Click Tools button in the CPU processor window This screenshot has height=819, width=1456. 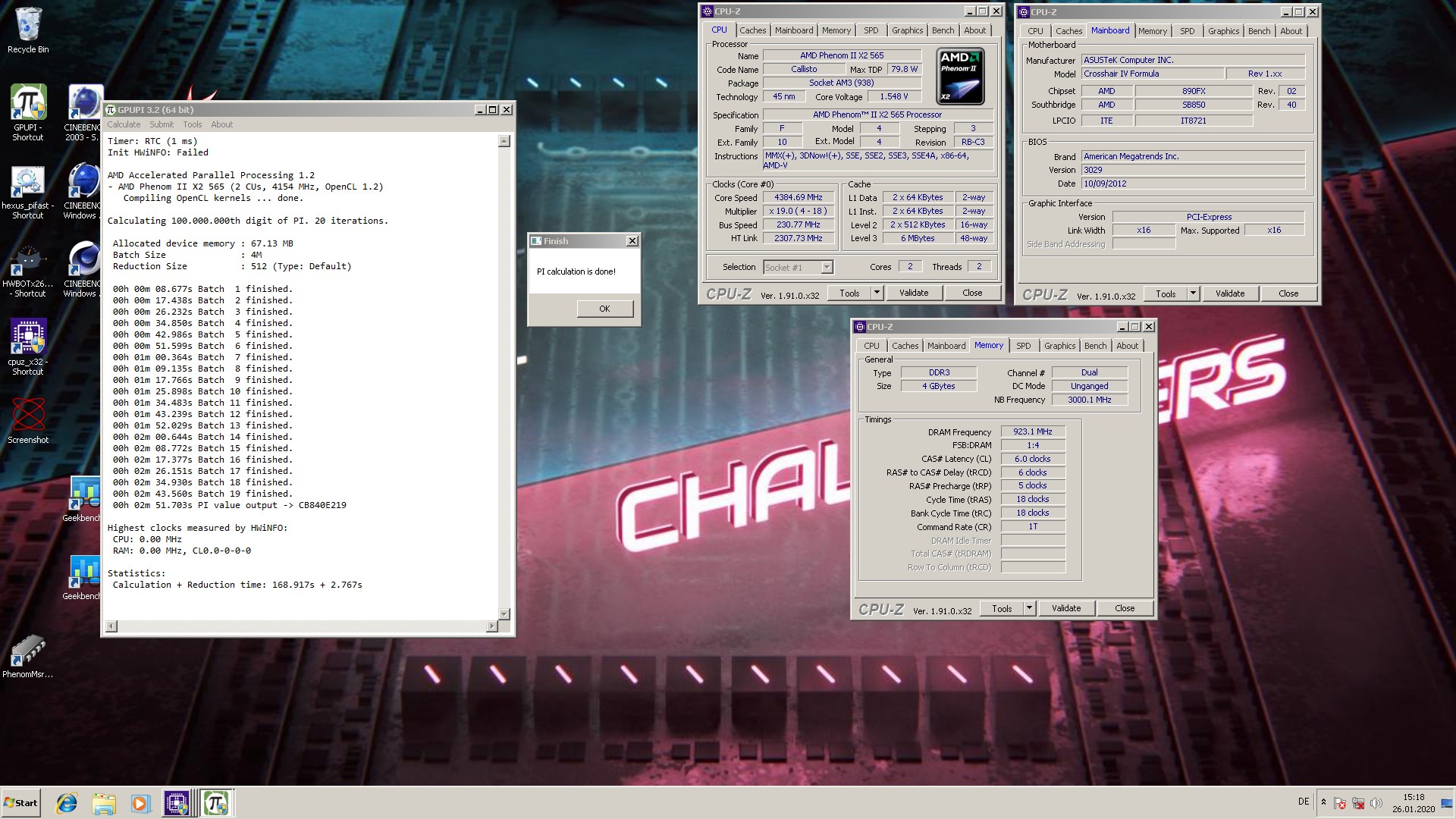[x=849, y=293]
